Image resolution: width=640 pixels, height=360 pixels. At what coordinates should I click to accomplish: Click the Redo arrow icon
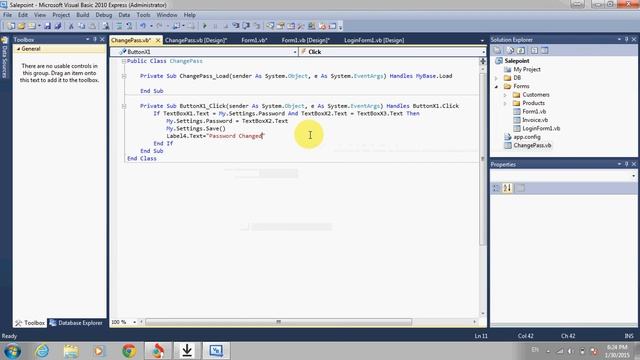159,26
